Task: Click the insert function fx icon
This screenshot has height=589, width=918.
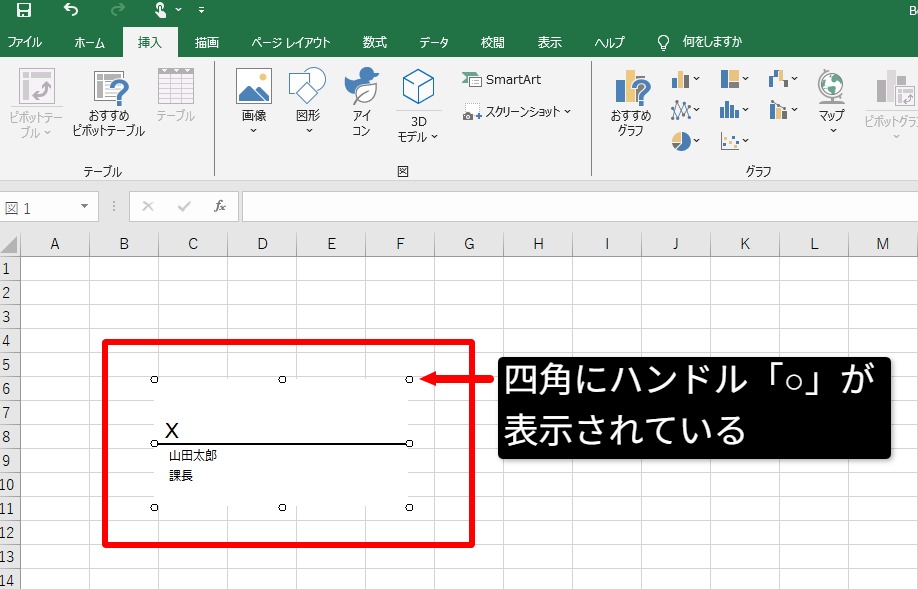Action: click(x=220, y=206)
